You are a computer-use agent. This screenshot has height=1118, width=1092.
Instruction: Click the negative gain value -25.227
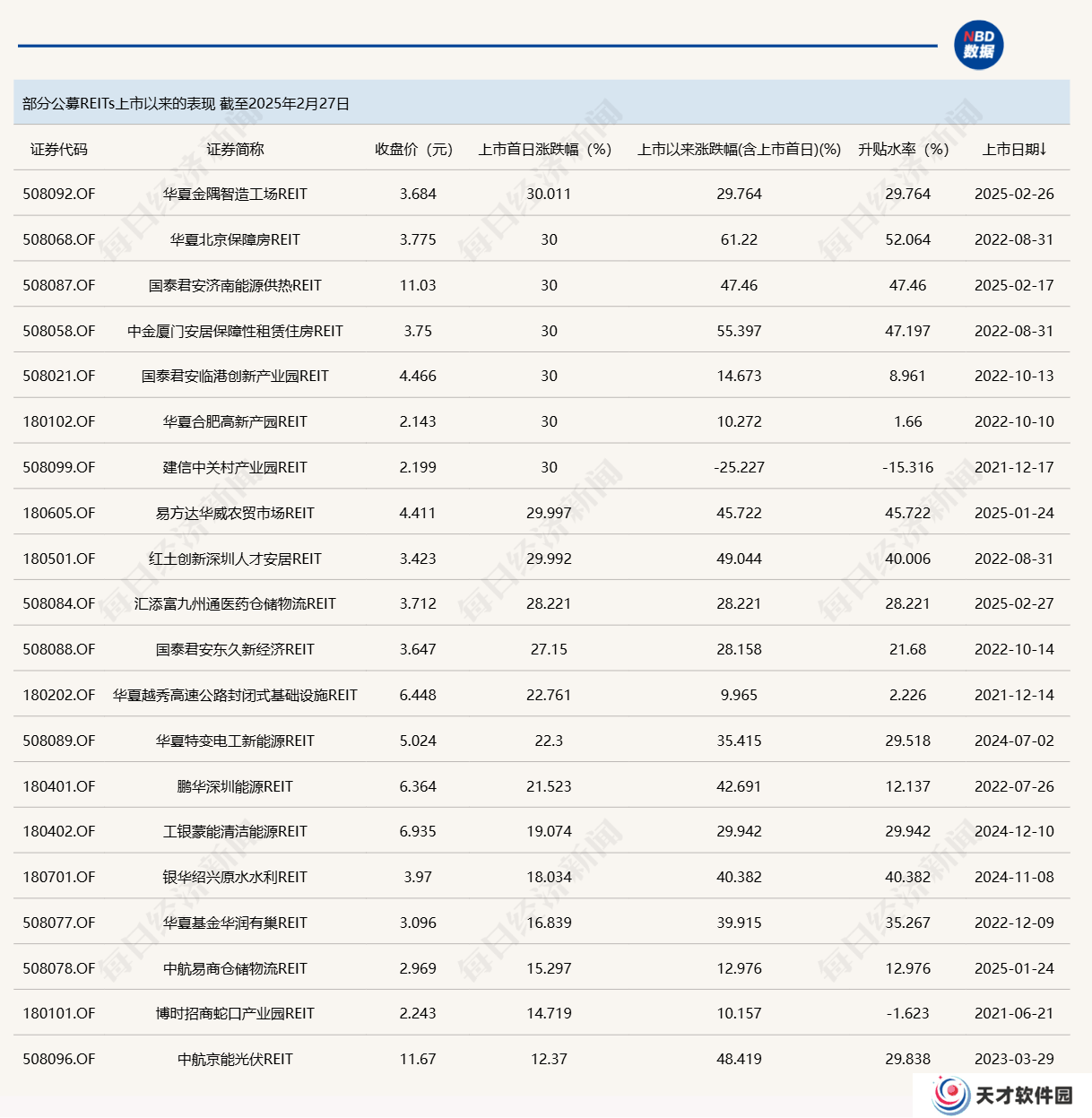(739, 468)
